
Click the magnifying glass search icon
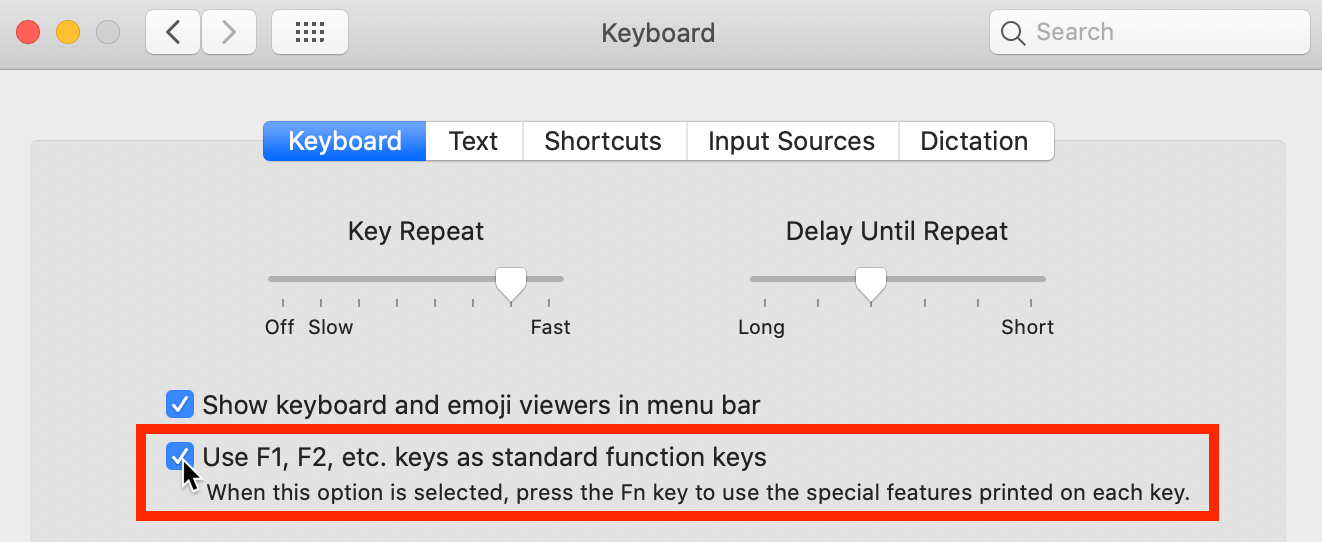[x=1012, y=33]
